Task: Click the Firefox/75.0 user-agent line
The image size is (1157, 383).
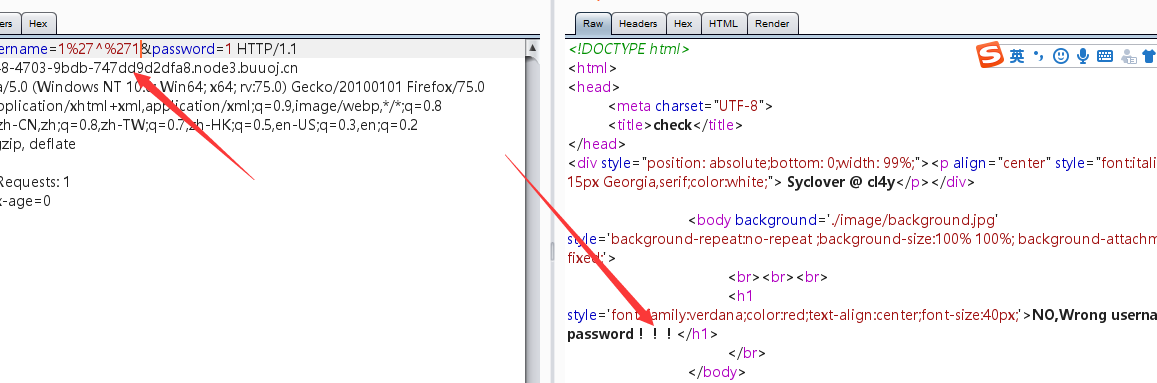Action: coord(242,87)
